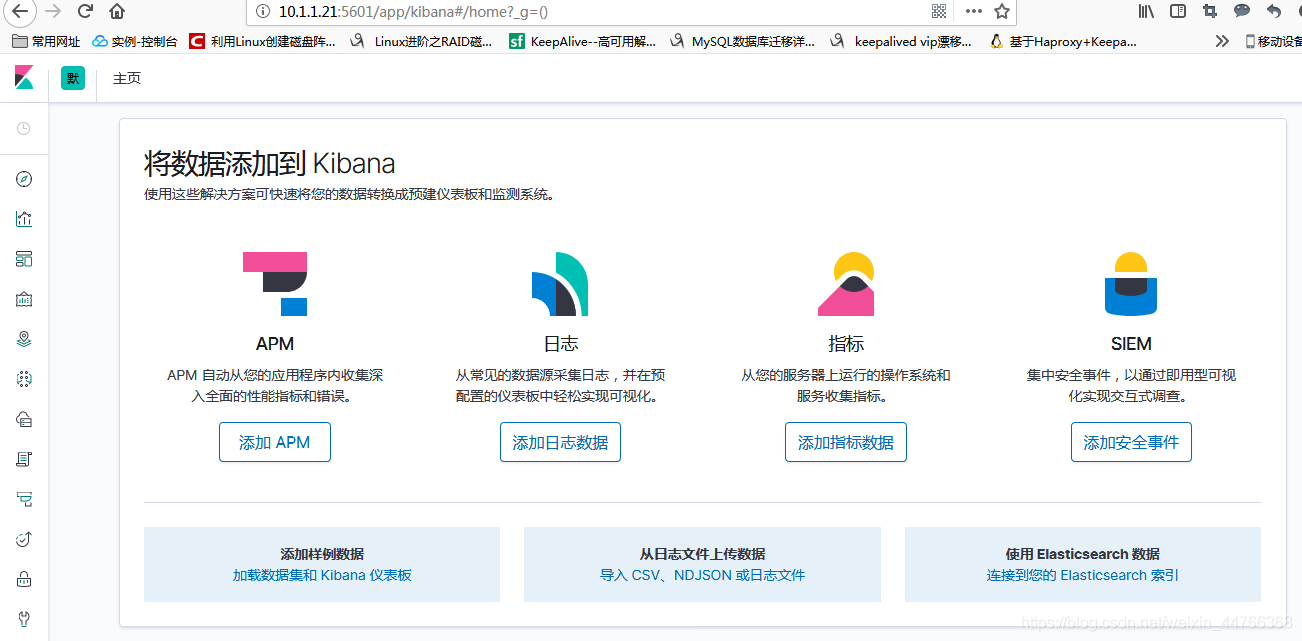Click the 指标 illustration logo
Image resolution: width=1302 pixels, height=641 pixels.
click(846, 284)
